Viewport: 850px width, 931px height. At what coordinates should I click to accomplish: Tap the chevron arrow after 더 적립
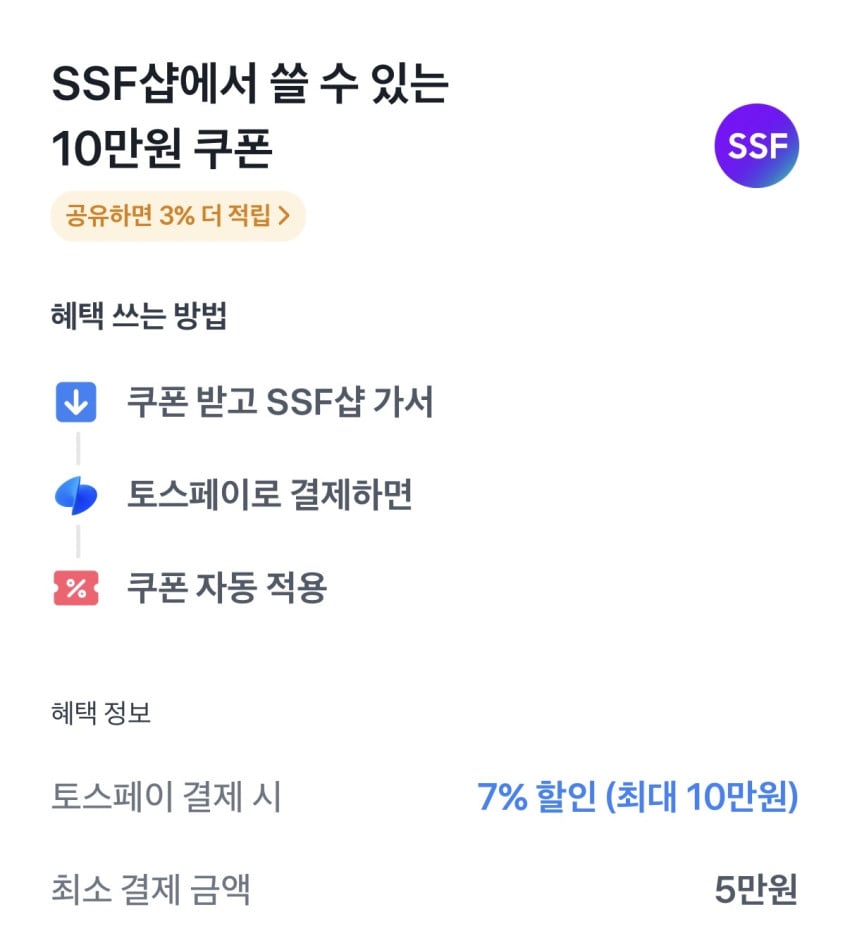[284, 215]
